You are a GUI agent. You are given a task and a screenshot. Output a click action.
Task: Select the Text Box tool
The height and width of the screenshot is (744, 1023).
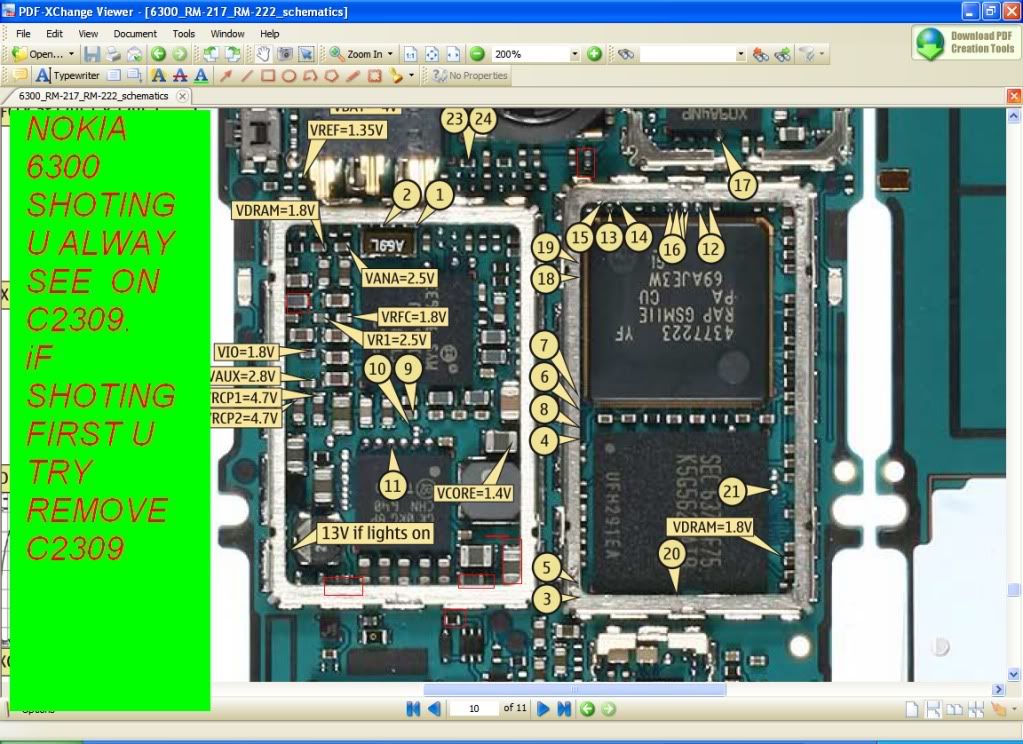[114, 76]
